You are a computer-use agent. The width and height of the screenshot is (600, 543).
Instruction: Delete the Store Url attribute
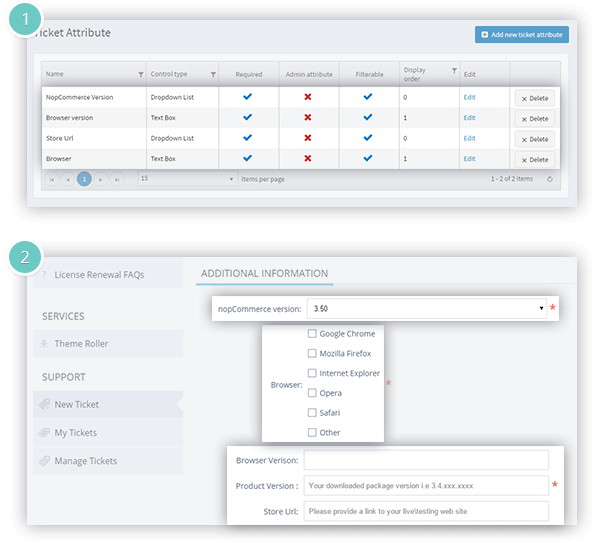click(x=535, y=139)
